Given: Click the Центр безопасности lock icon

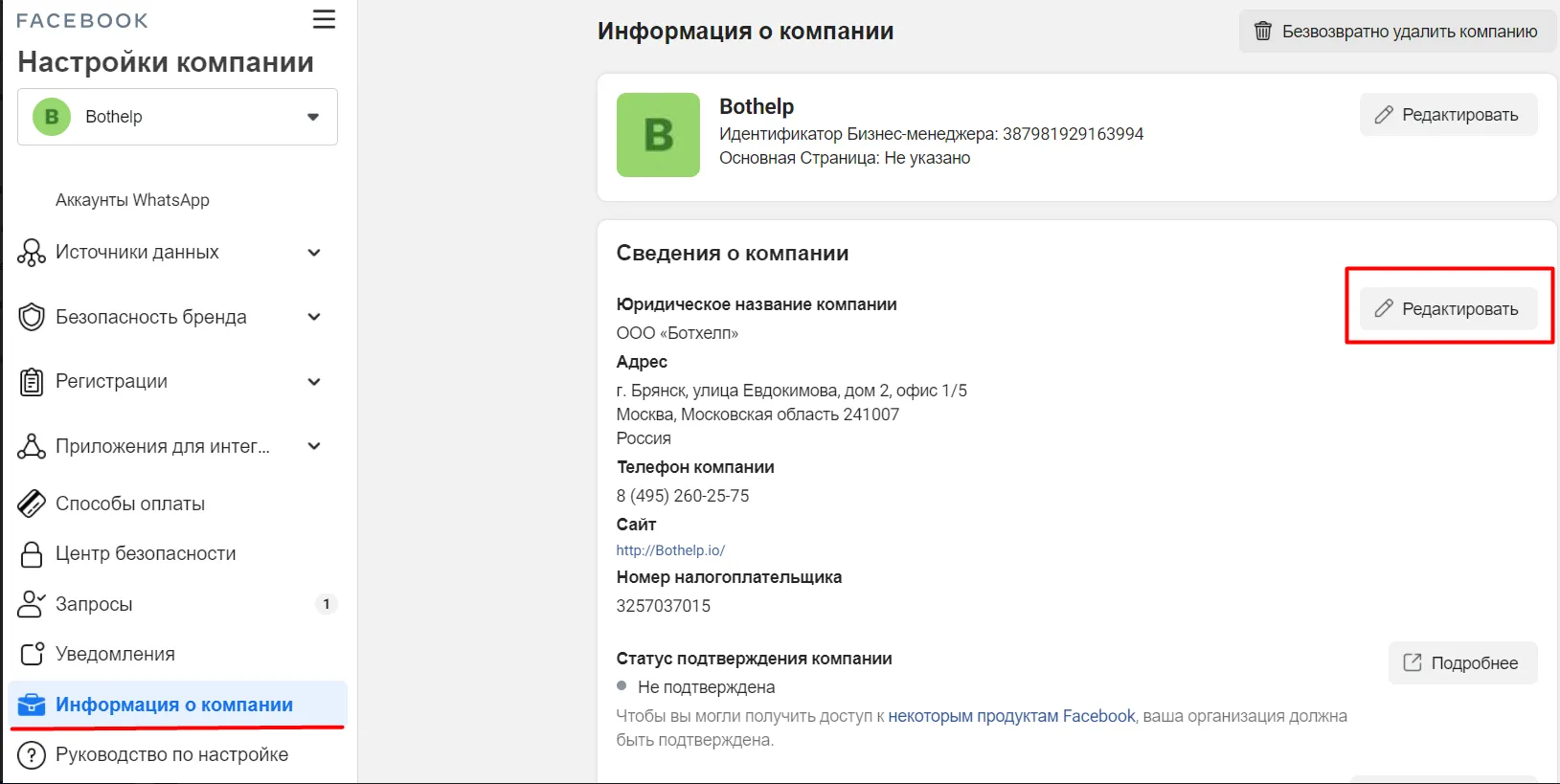Looking at the screenshot, I should [x=32, y=554].
